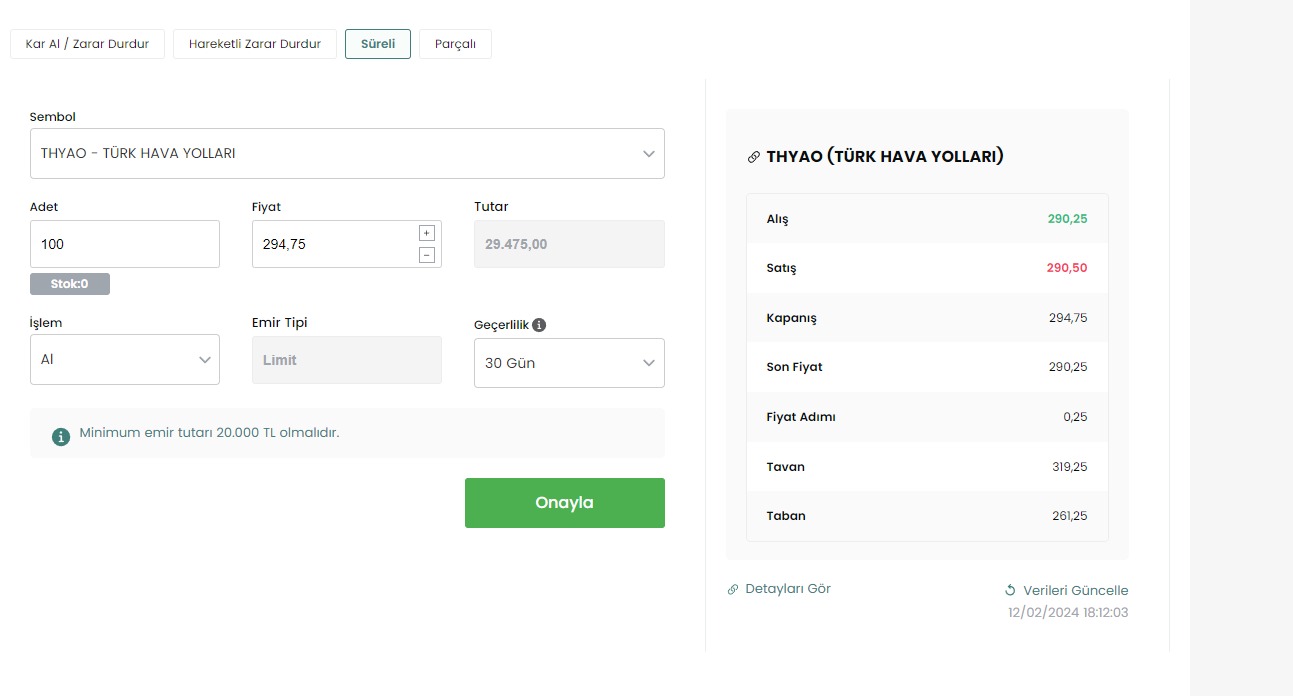Click link icon beside THYAO heading
The height and width of the screenshot is (696, 1293).
pyautogui.click(x=754, y=157)
